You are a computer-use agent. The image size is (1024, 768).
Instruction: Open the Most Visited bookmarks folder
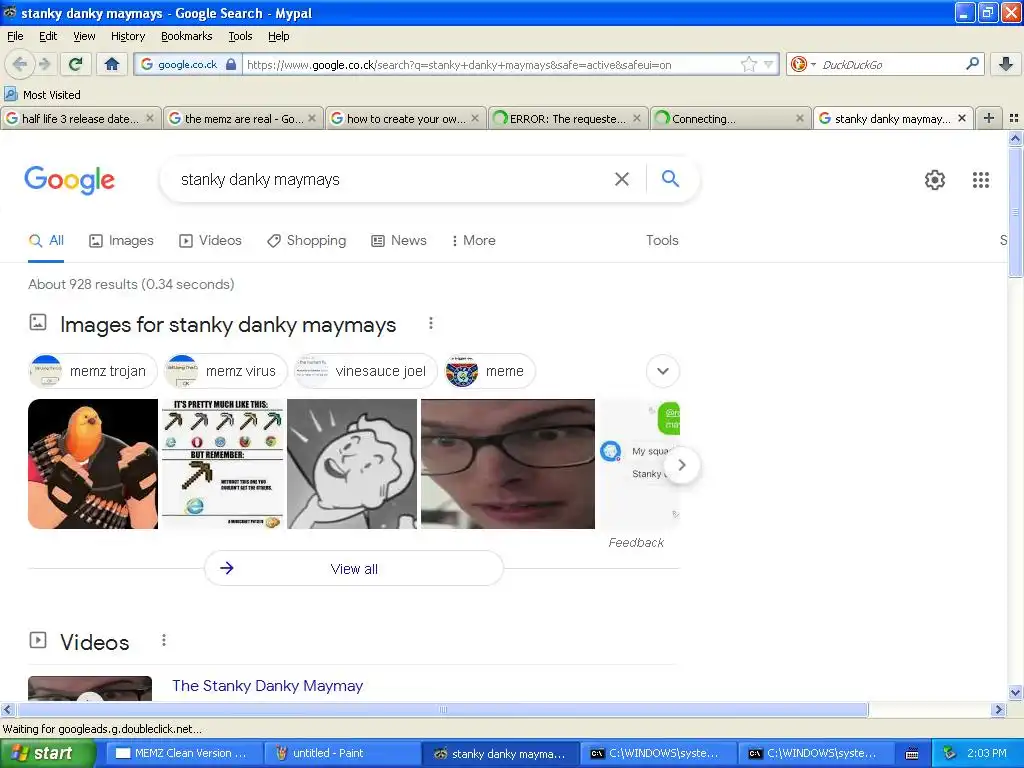42,95
